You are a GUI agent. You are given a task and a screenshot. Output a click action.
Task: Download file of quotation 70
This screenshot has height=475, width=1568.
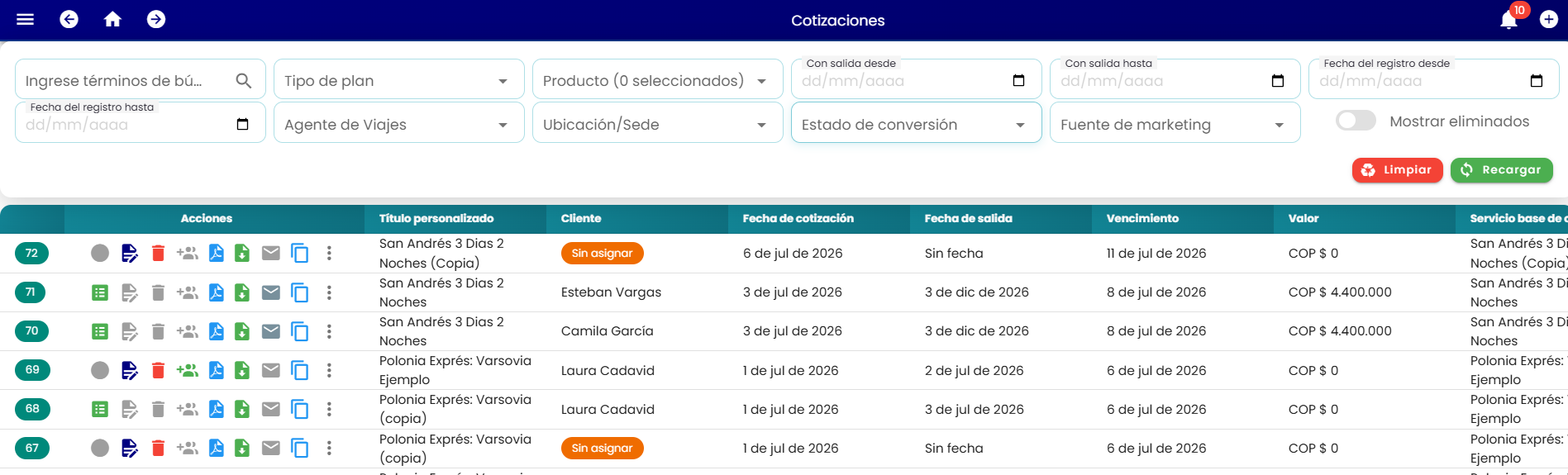tap(242, 331)
